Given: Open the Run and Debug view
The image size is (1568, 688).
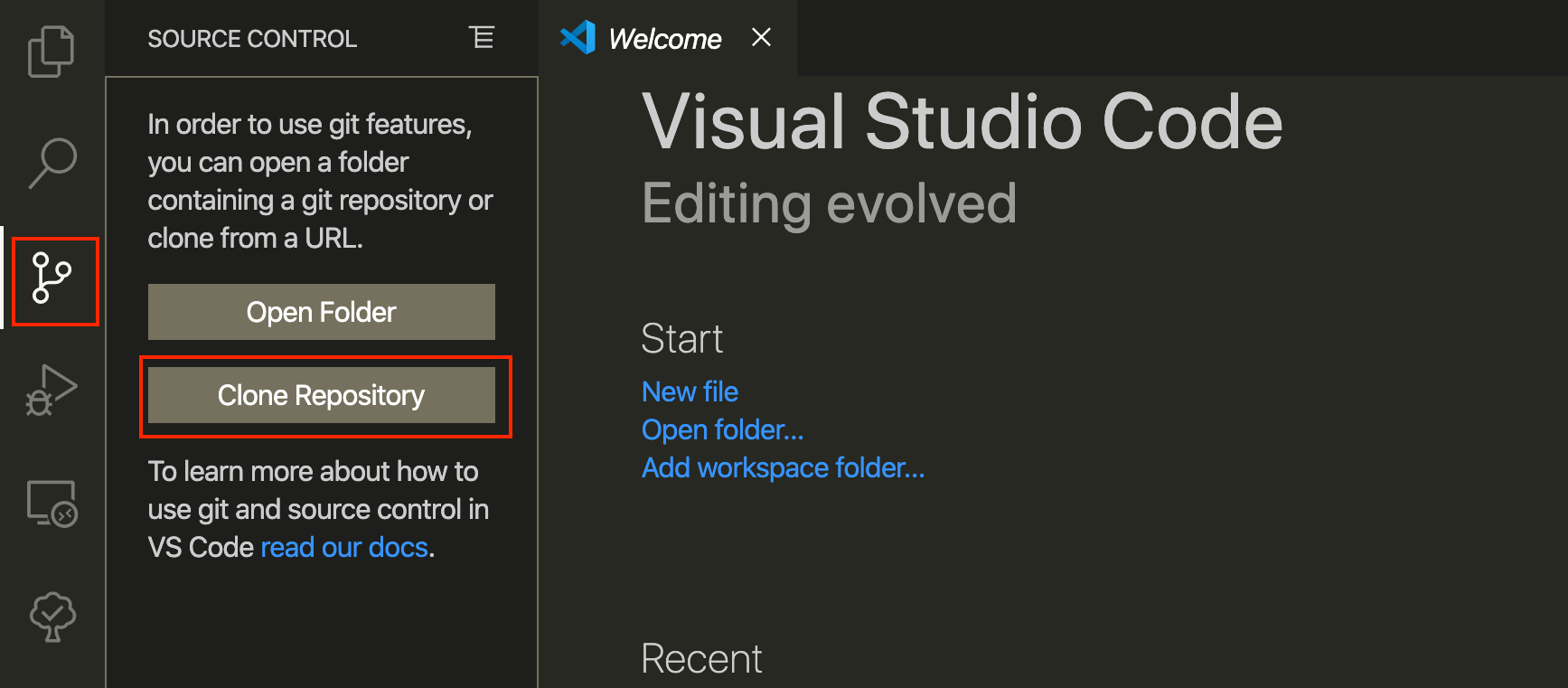Looking at the screenshot, I should point(52,391).
